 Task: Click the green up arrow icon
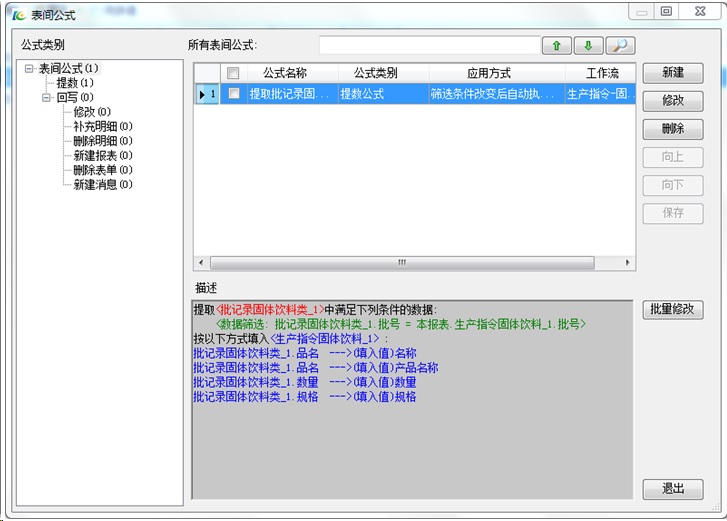click(x=556, y=46)
